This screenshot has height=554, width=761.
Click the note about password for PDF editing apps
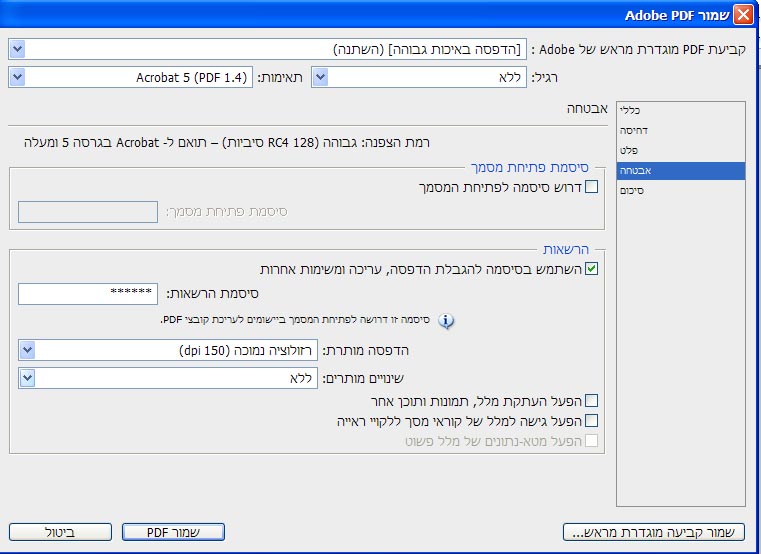295,320
